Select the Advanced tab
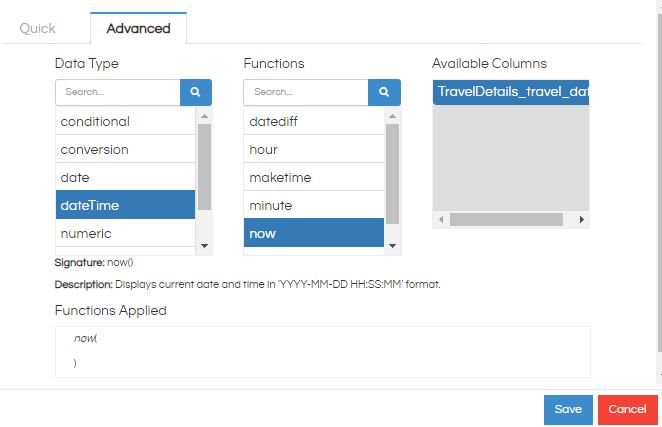The height and width of the screenshot is (427, 662). pos(138,28)
